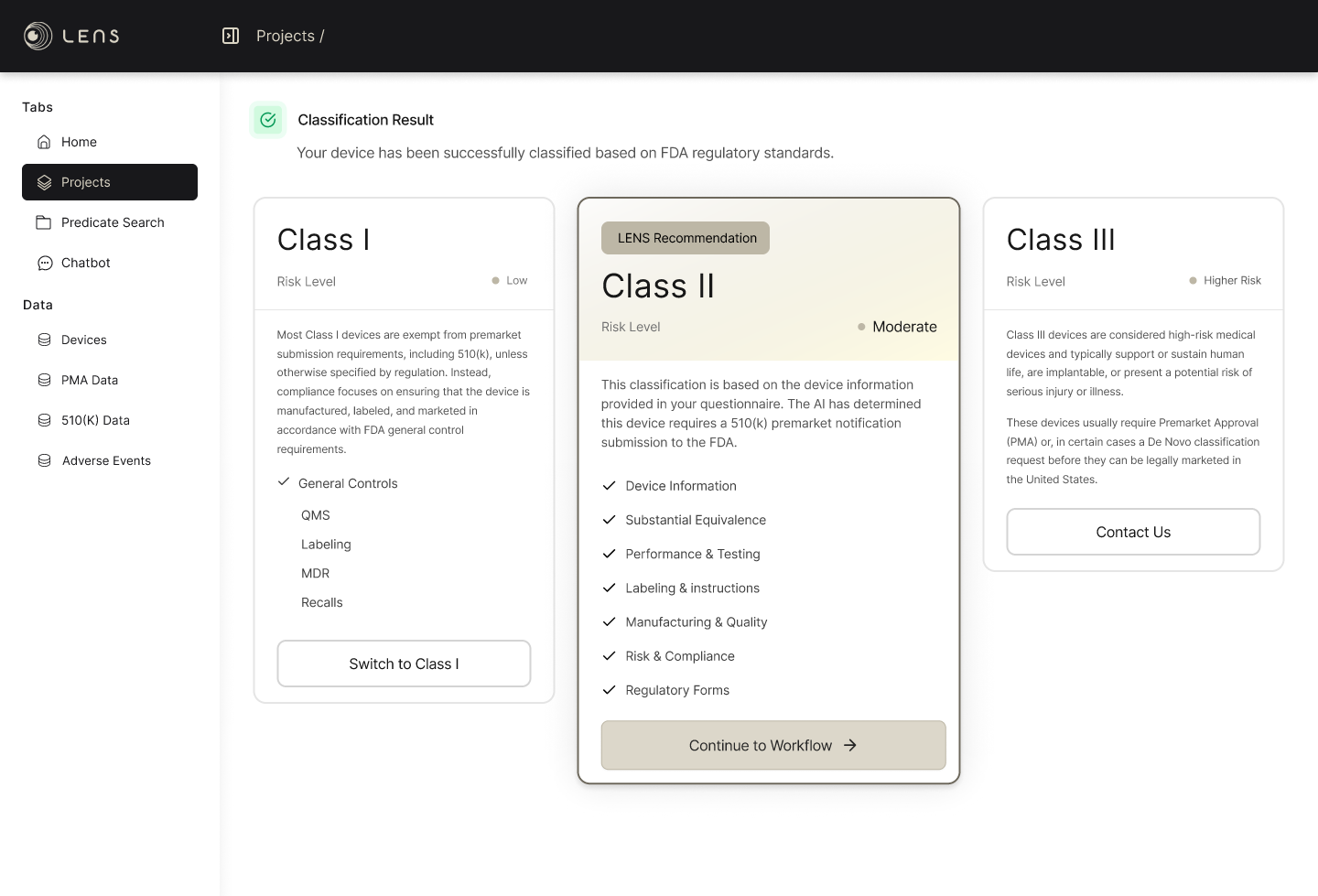Open the Projects breadcrumb in the top bar
The width and height of the screenshot is (1318, 896).
point(288,36)
